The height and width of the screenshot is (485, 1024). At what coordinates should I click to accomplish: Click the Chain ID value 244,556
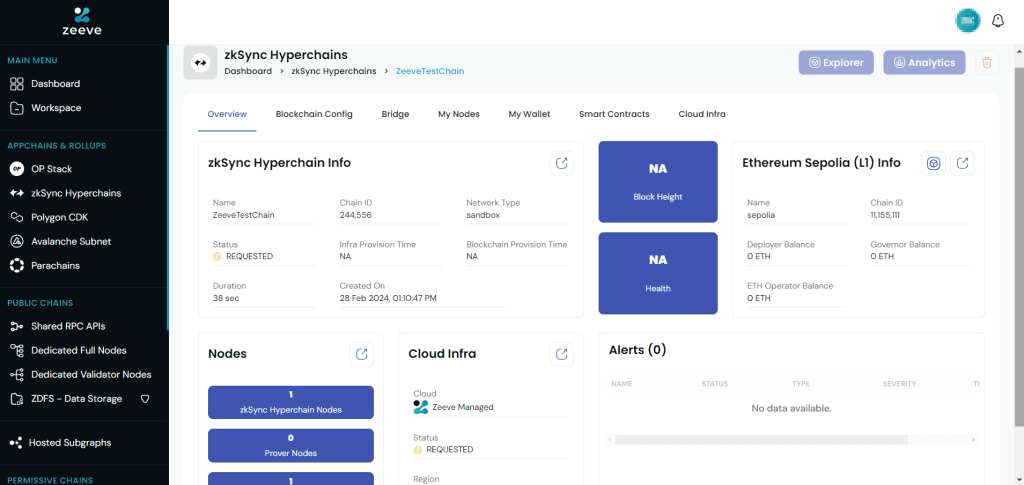pos(356,215)
